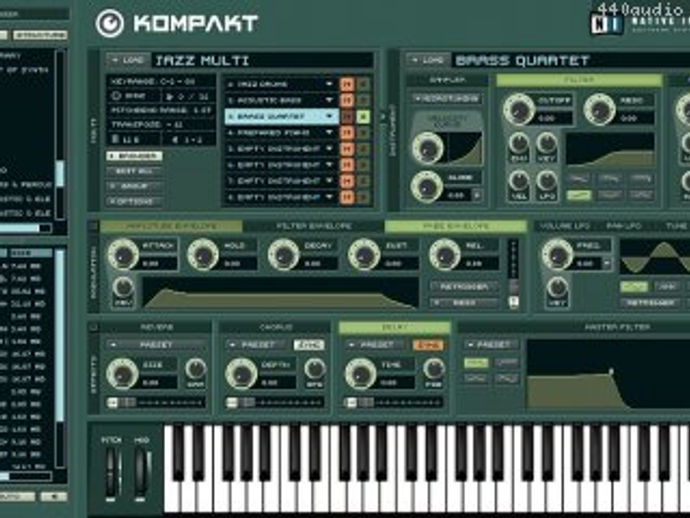
Task: Click the Delay effect header
Action: click(x=395, y=327)
